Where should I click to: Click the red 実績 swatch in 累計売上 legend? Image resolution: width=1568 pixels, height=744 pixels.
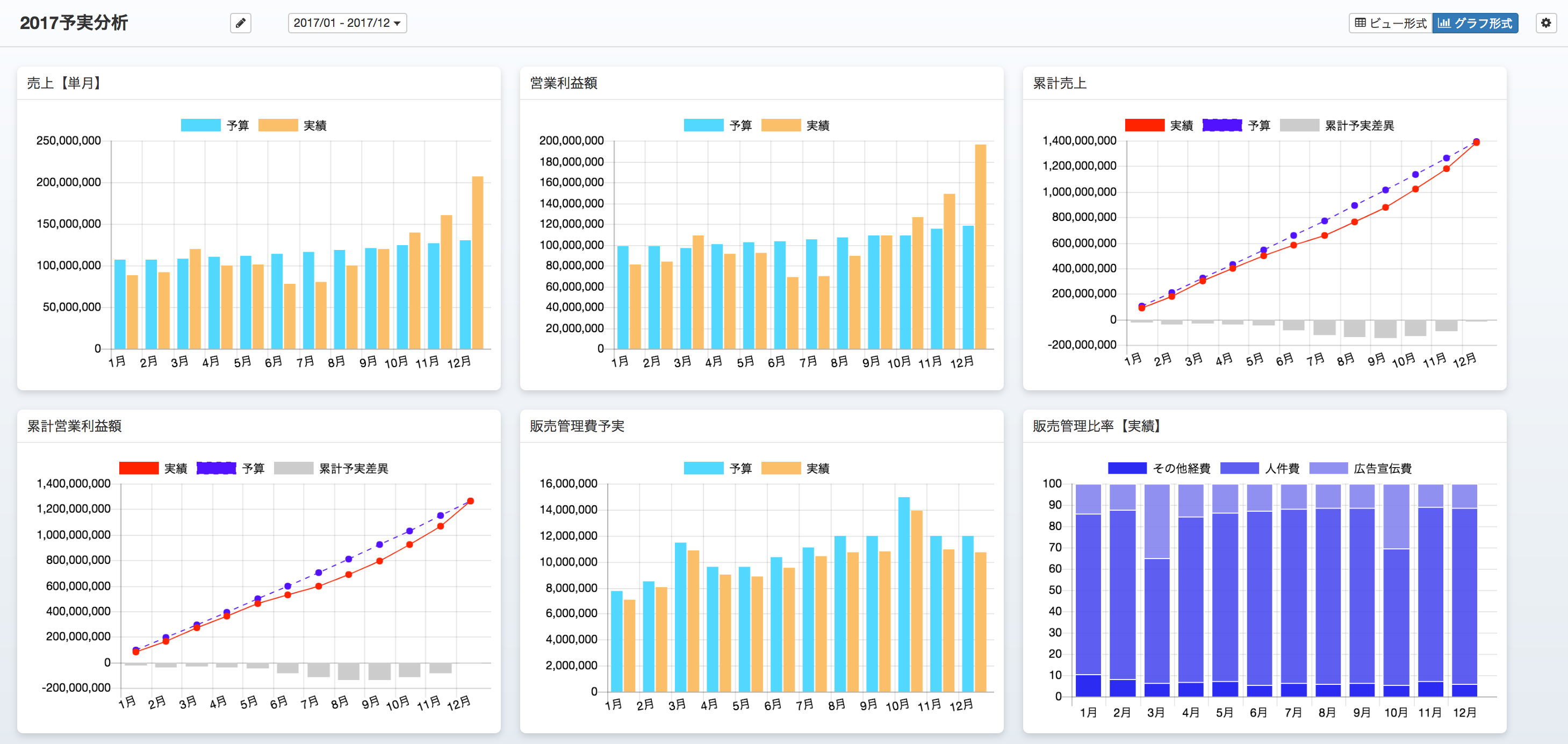tap(1145, 125)
